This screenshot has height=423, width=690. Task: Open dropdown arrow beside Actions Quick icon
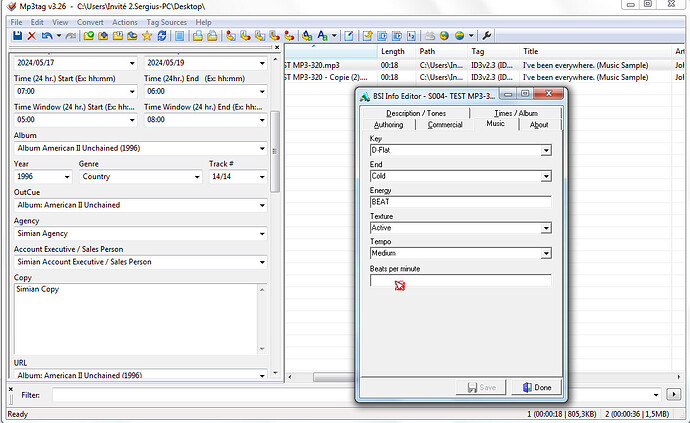[x=334, y=36]
